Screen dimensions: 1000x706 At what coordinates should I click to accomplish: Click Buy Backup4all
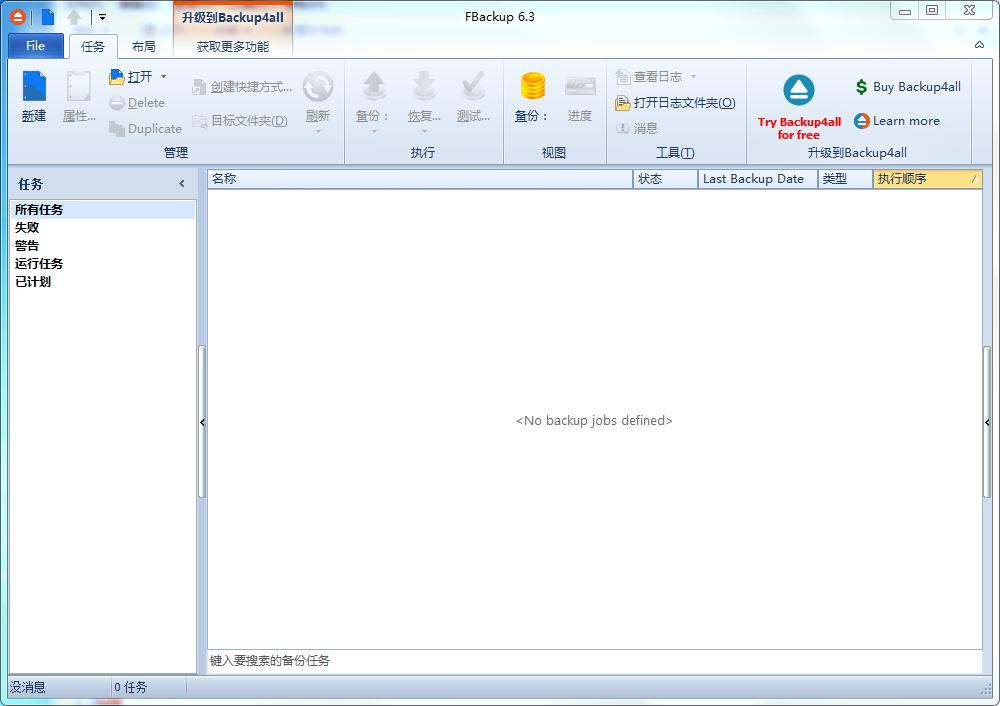908,87
